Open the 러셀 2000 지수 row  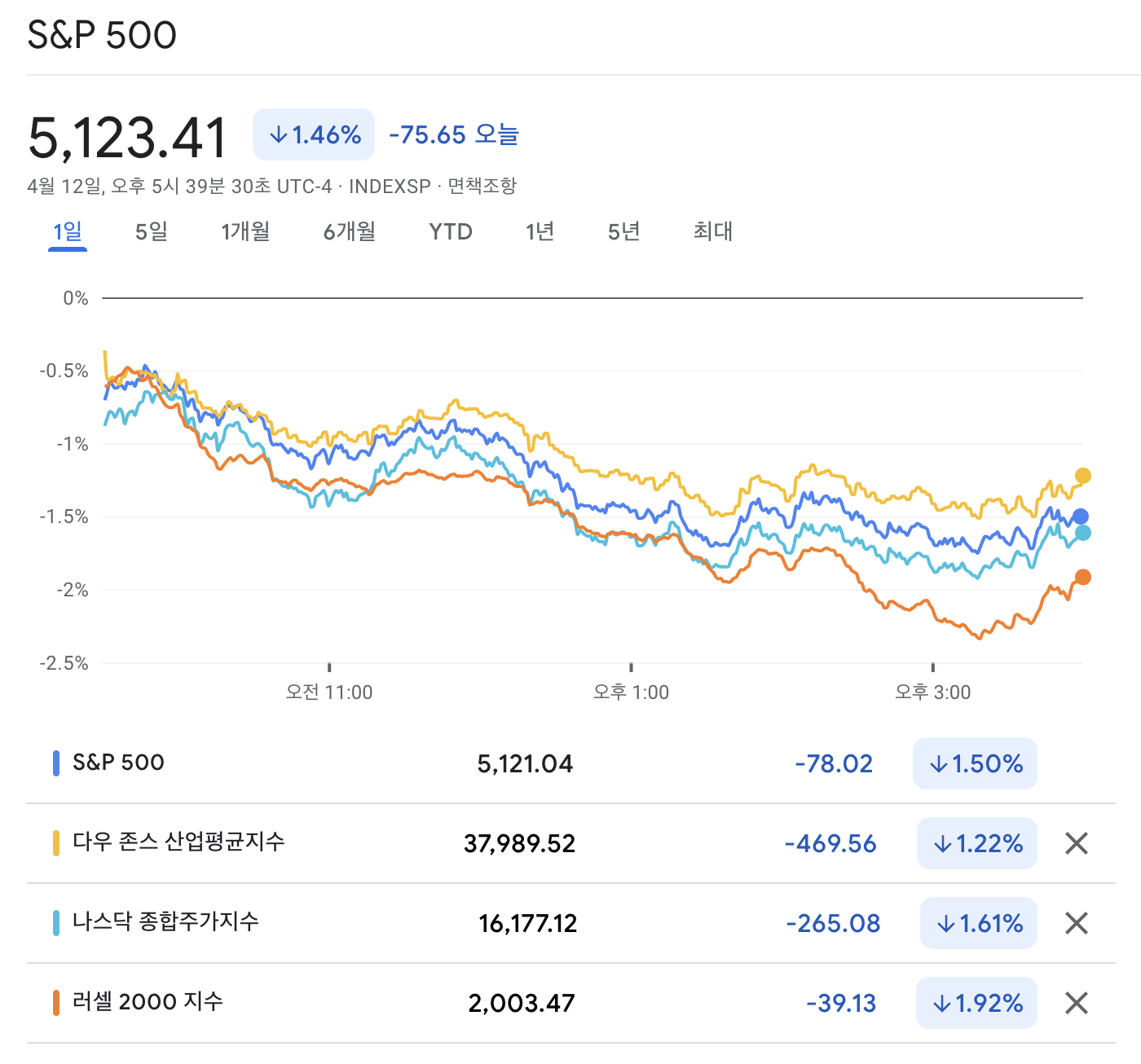148,1001
